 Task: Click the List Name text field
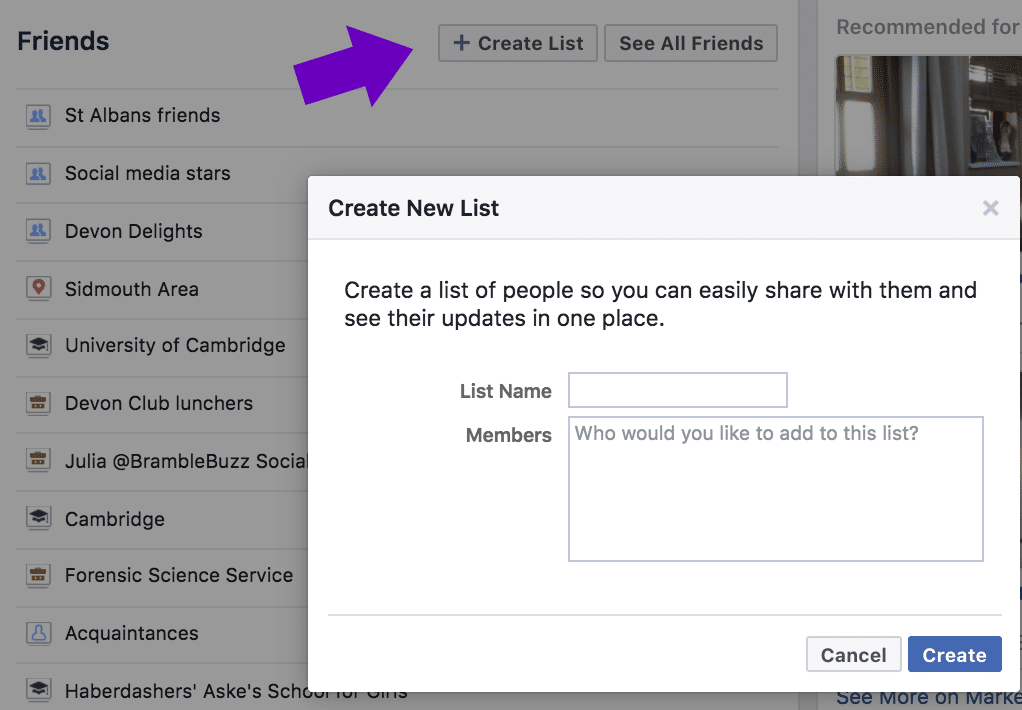[677, 390]
